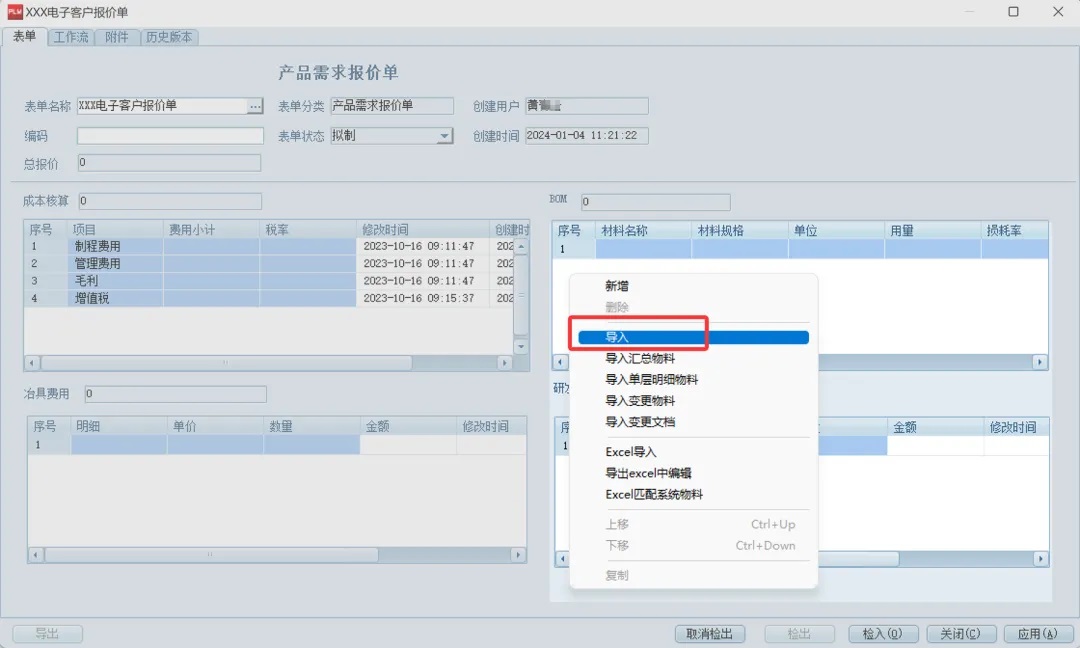Click the 单位 column header
Image resolution: width=1080 pixels, height=648 pixels.
[836, 231]
